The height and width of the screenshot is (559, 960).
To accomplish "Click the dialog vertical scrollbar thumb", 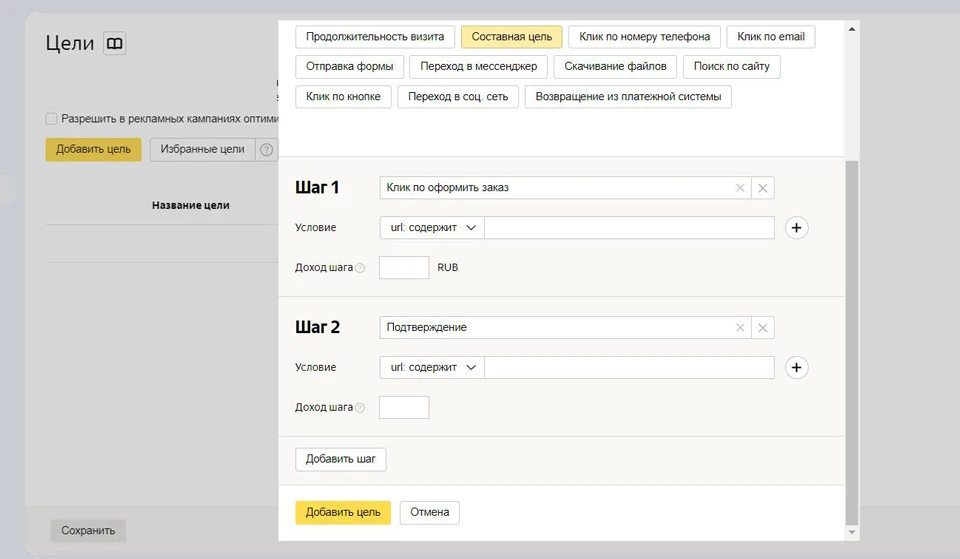I will pos(852,343).
